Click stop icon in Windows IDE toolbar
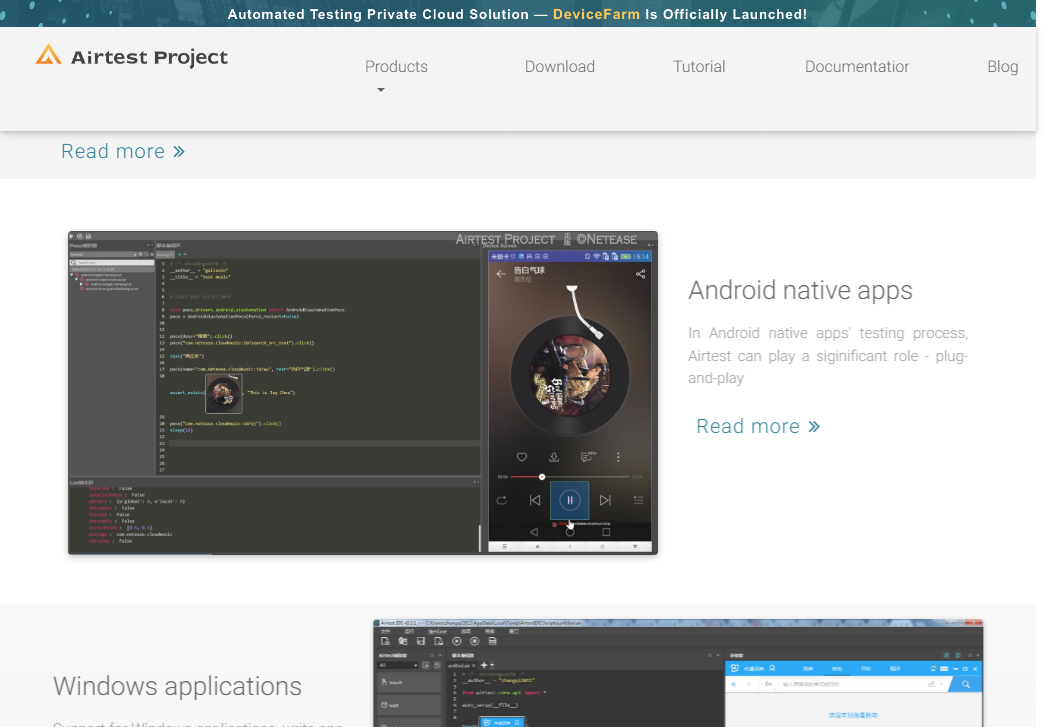1051x727 pixels. click(x=475, y=641)
